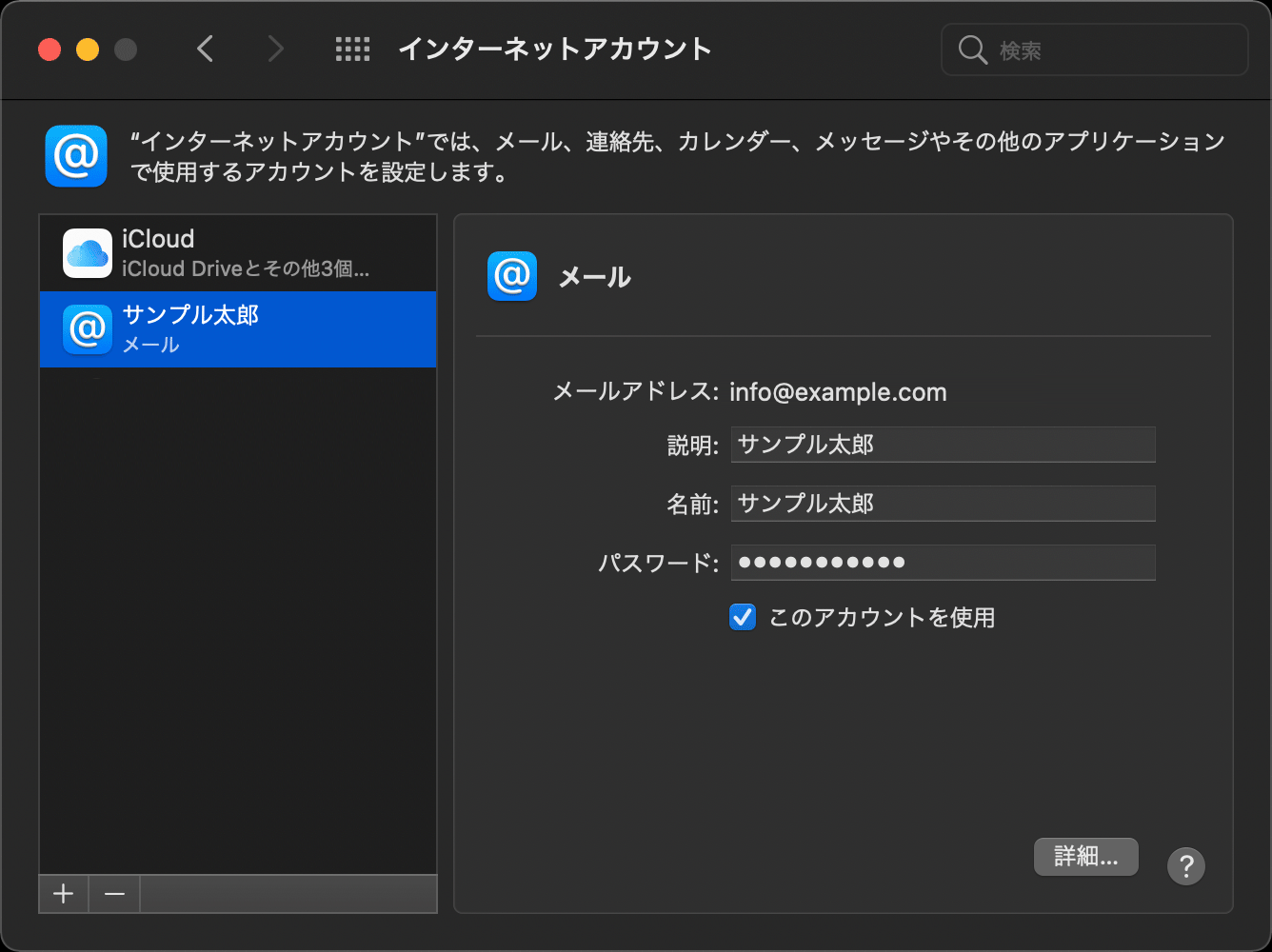
Task: Uncheck the このアカウントを使用 checkbox
Action: pos(743,618)
